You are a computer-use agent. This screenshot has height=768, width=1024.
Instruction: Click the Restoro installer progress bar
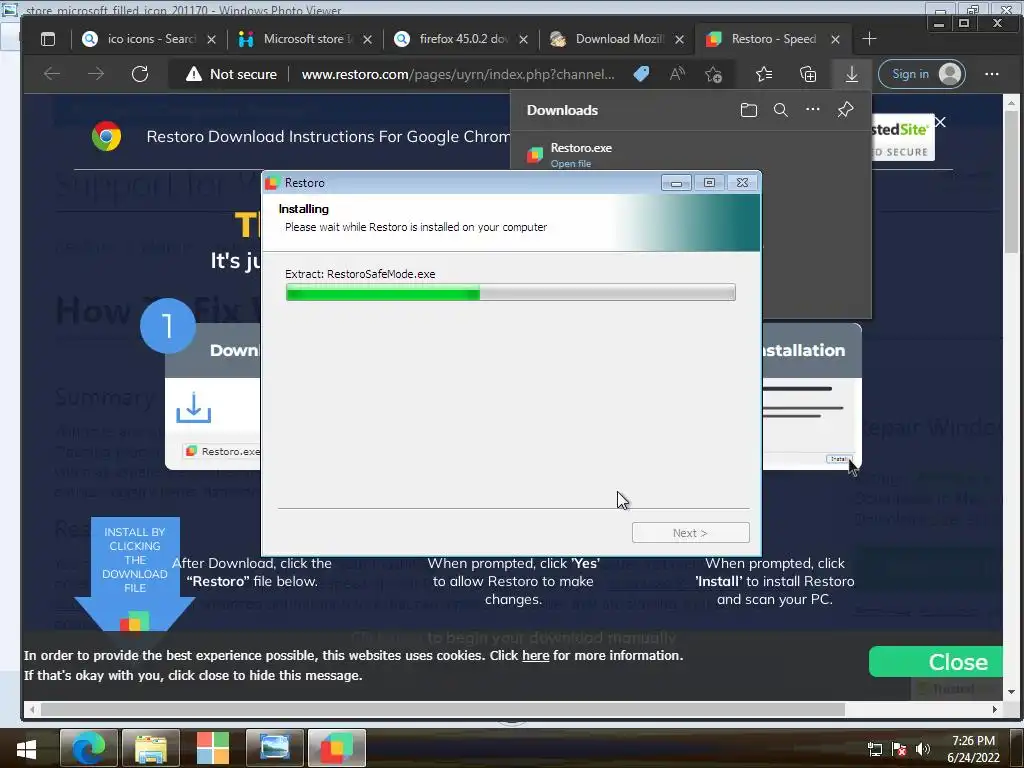coord(511,292)
